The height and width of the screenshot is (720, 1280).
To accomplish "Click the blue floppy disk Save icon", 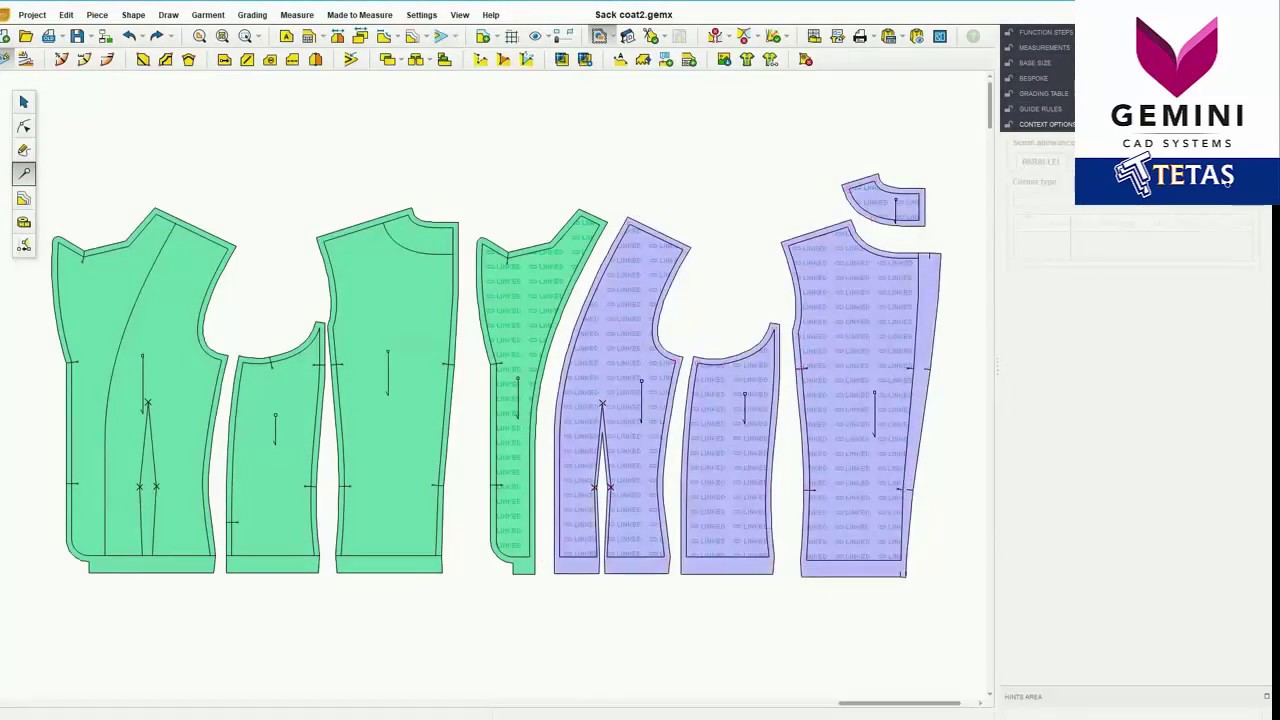I will (x=77, y=36).
